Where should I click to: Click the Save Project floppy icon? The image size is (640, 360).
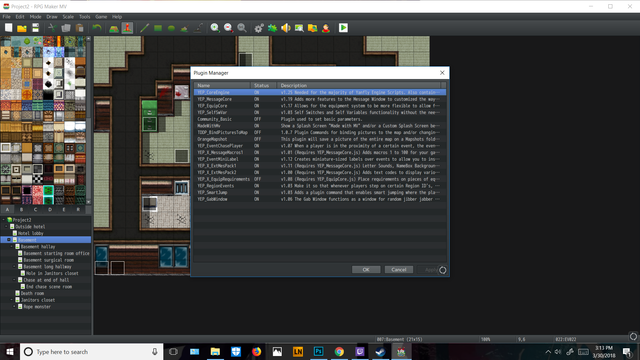36,28
